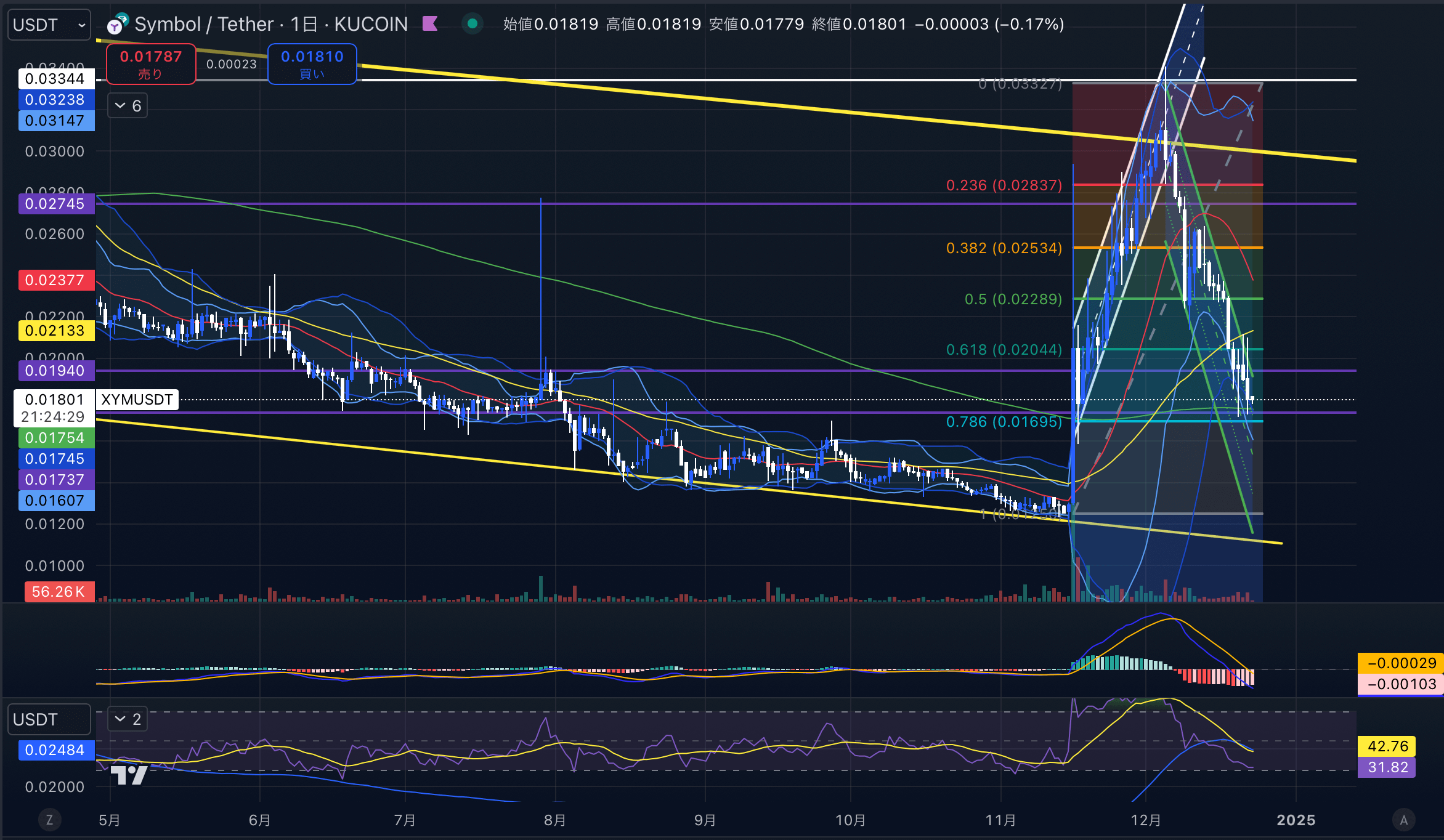Click the 0.03238 blue price label
Screen dimensions: 1444x840
coord(56,100)
